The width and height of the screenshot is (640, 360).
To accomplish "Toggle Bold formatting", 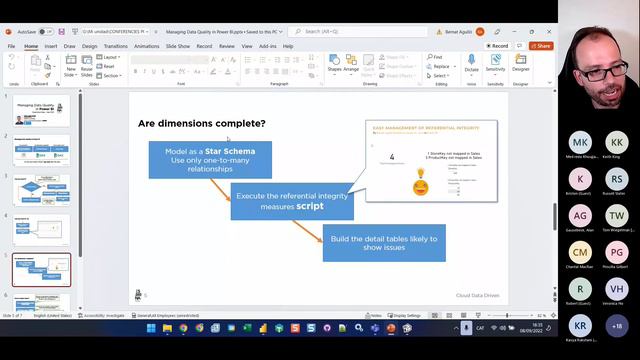I will 136,72.
